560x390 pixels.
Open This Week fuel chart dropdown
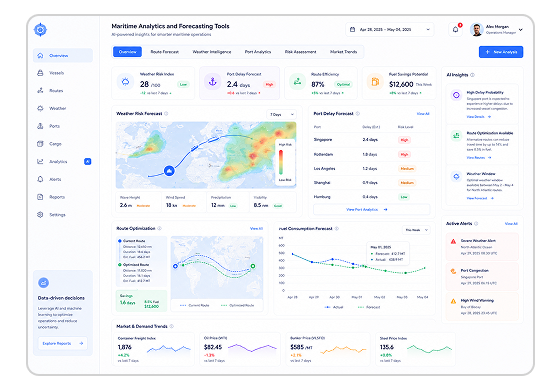[x=416, y=230]
